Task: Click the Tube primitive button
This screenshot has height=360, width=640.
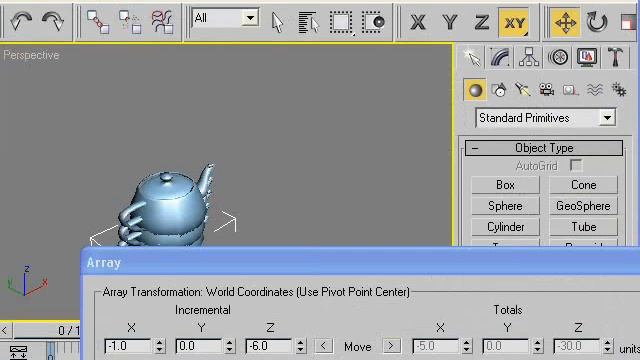Action: [583, 227]
